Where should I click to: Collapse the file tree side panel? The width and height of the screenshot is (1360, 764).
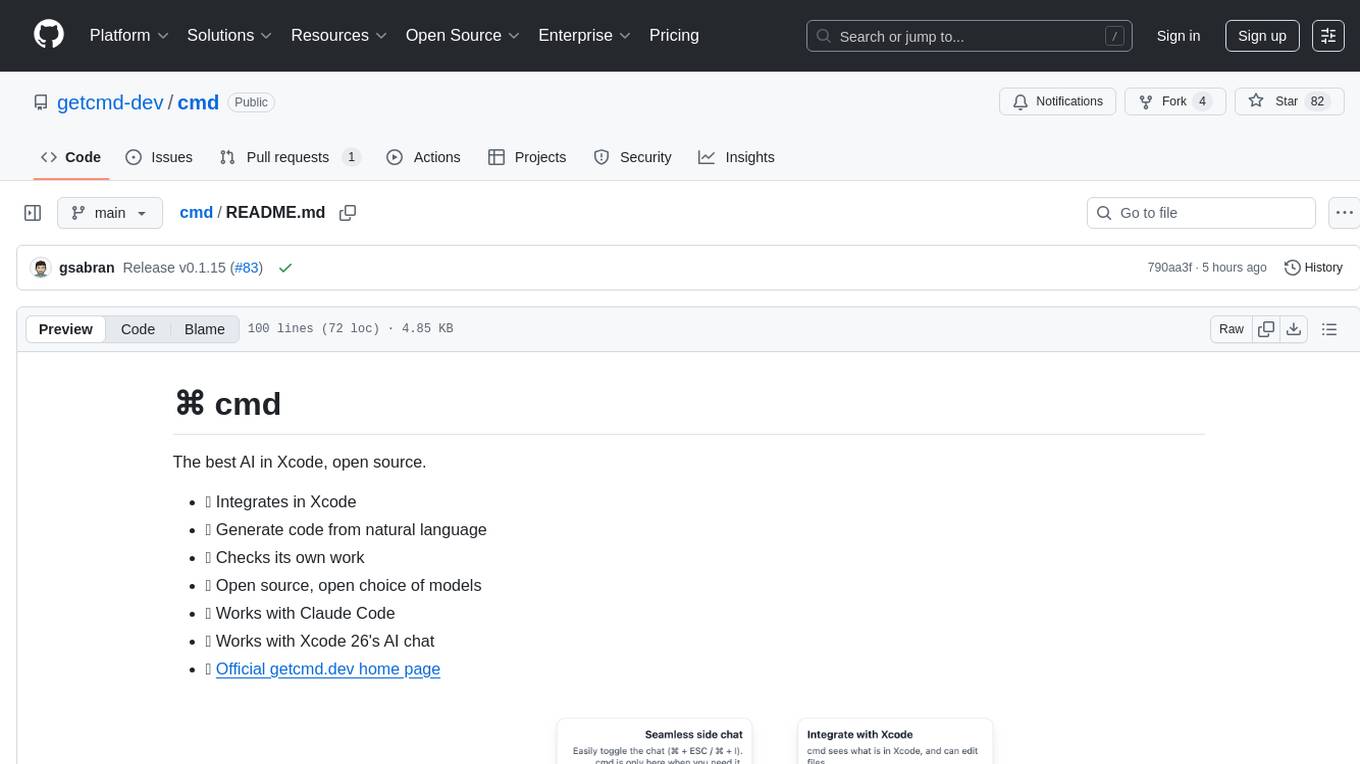33,213
